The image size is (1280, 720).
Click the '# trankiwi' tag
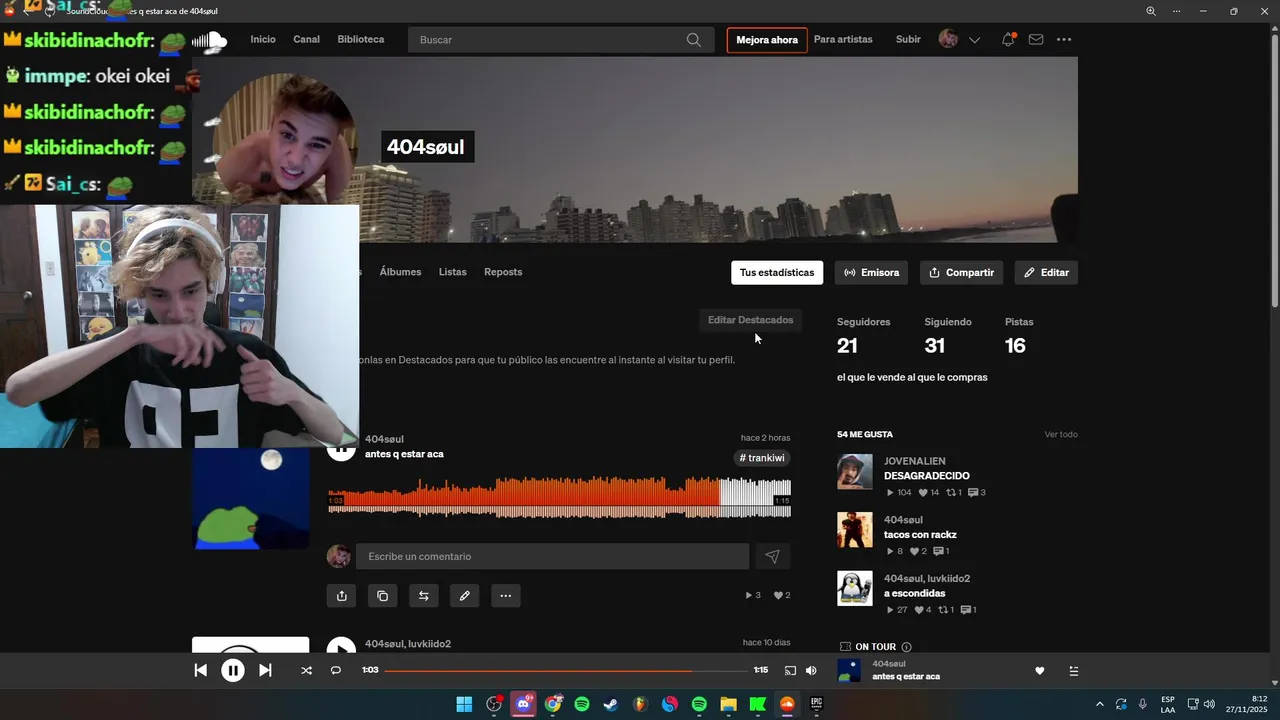(x=763, y=458)
